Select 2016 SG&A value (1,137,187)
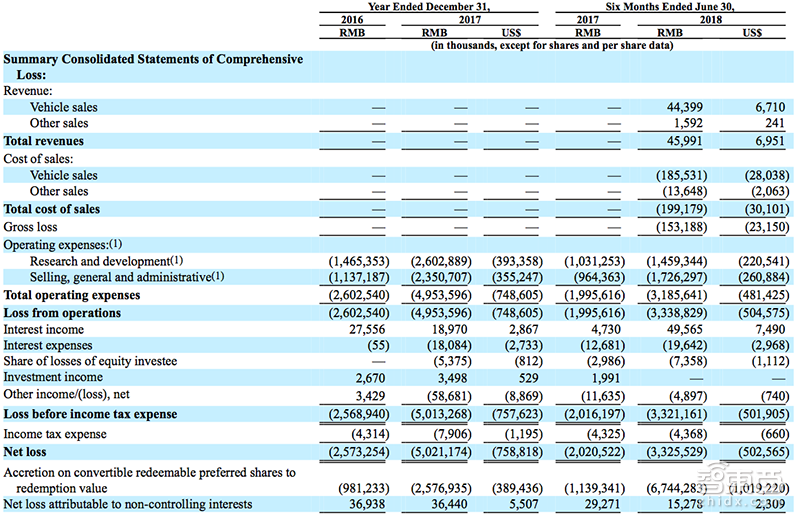Viewport: 800px width, 520px height. [x=359, y=277]
